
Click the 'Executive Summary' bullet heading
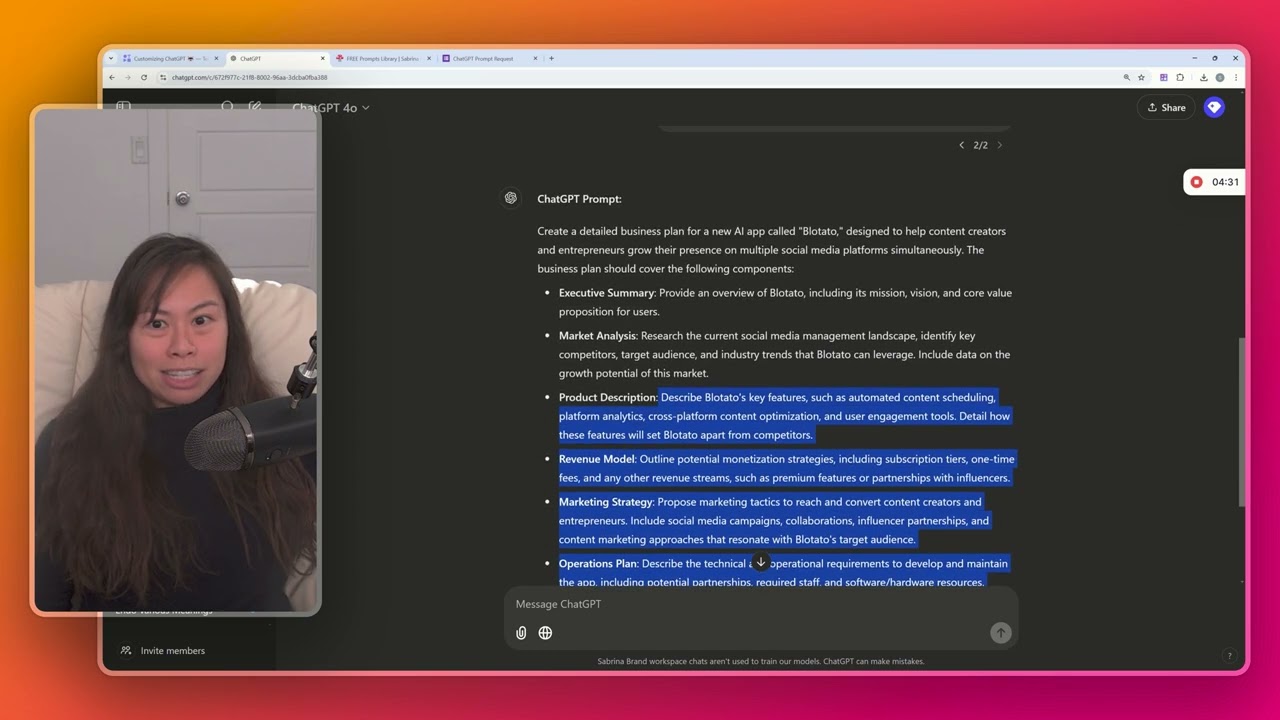606,293
